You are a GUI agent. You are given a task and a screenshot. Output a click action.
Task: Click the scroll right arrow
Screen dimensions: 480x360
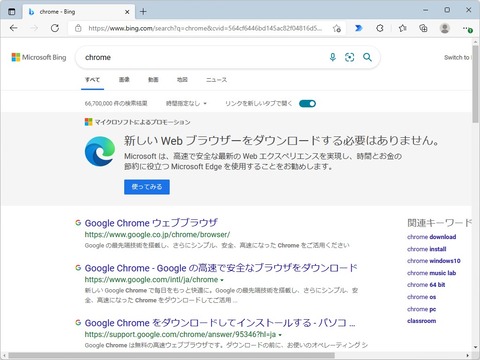468,355
